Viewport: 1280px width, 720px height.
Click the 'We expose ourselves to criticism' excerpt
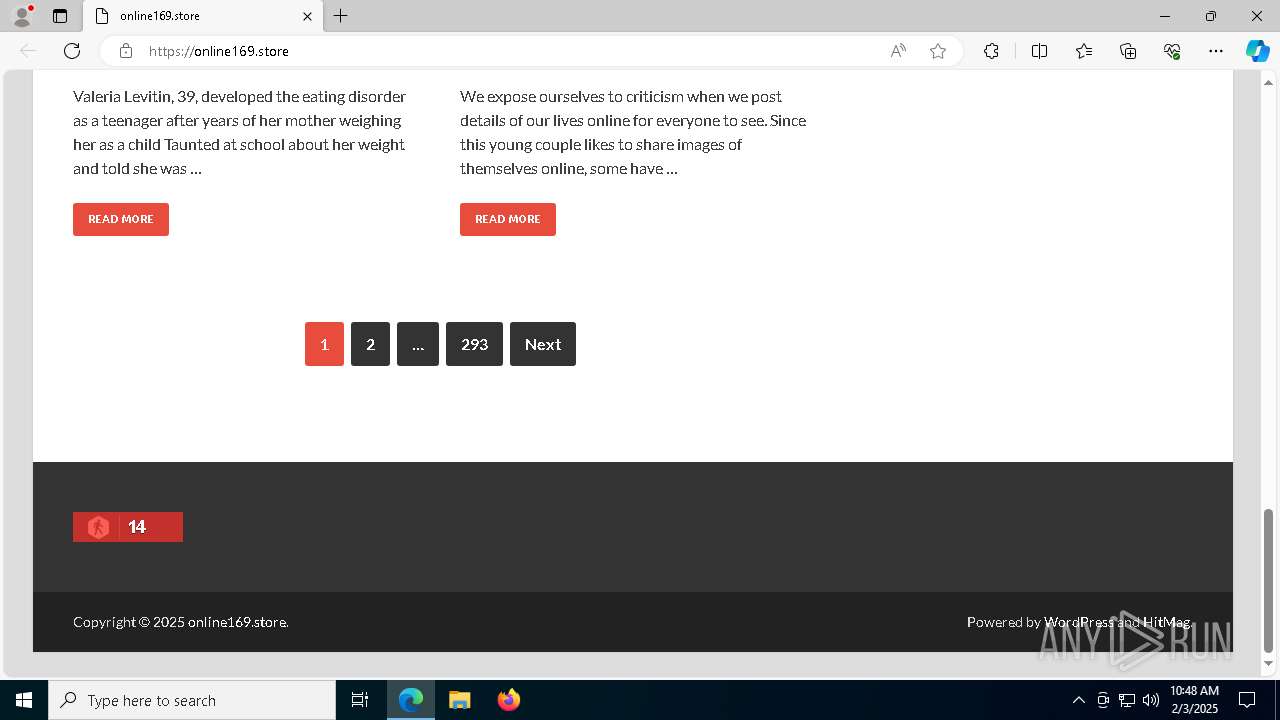click(x=633, y=132)
